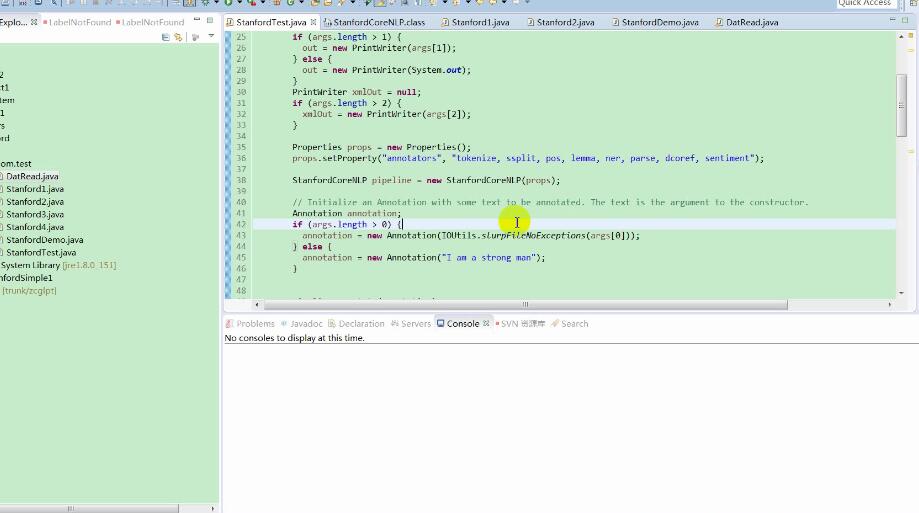Click the editor horizontal scroll right arrow
The height and width of the screenshot is (513, 919).
point(890,305)
